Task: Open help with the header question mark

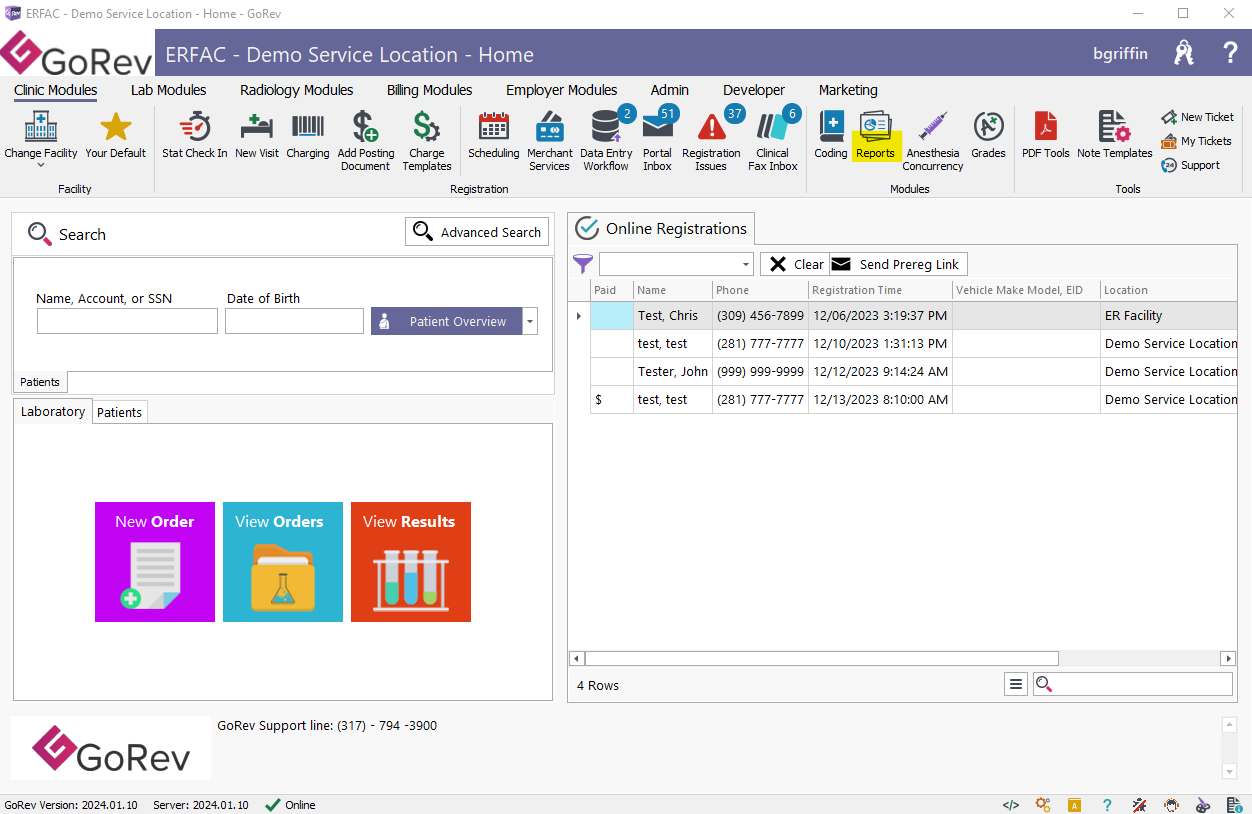Action: pyautogui.click(x=1230, y=53)
